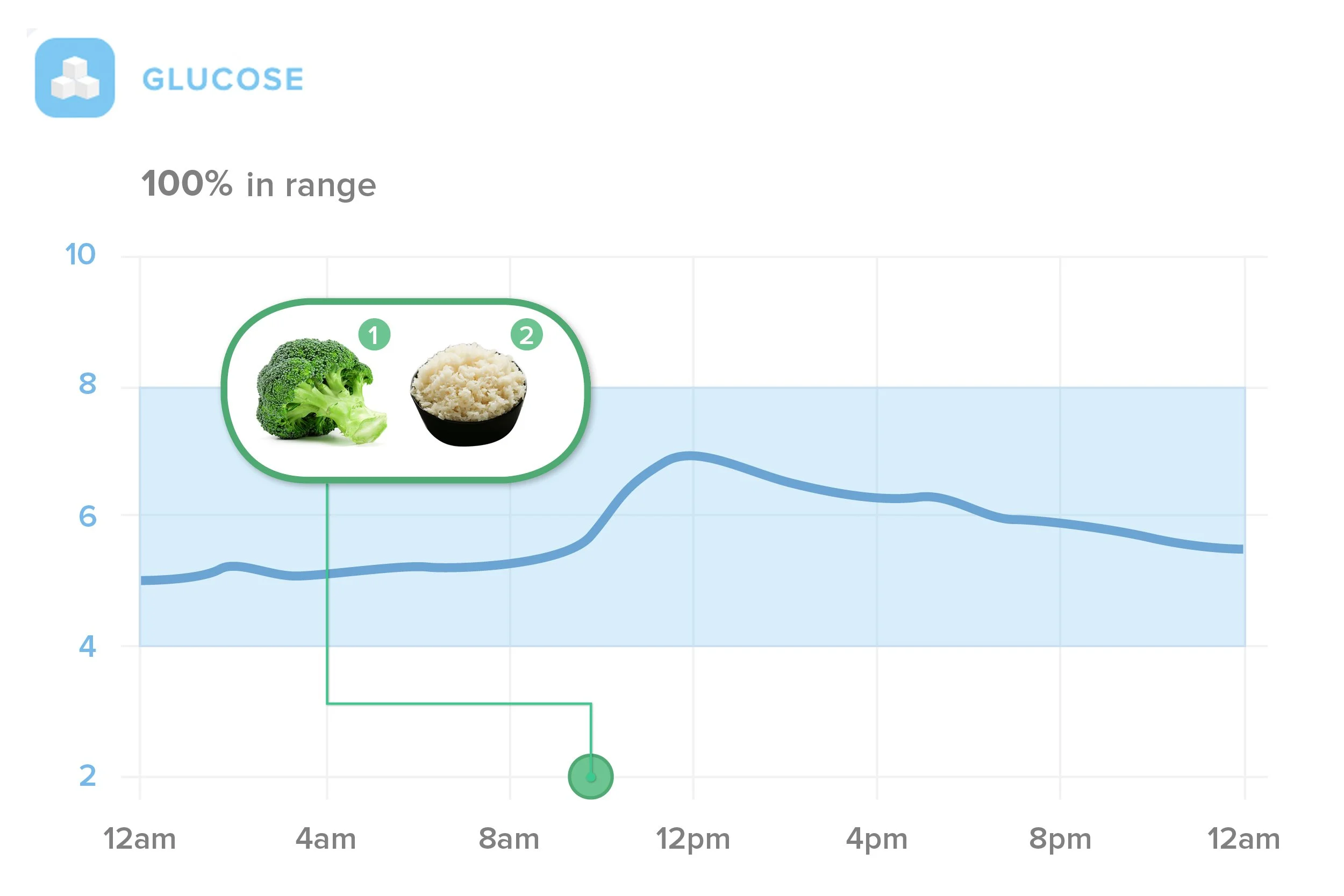Viewport: 1344px width, 896px height.
Task: Click the green meal popup bubble border
Action: coord(405,302)
